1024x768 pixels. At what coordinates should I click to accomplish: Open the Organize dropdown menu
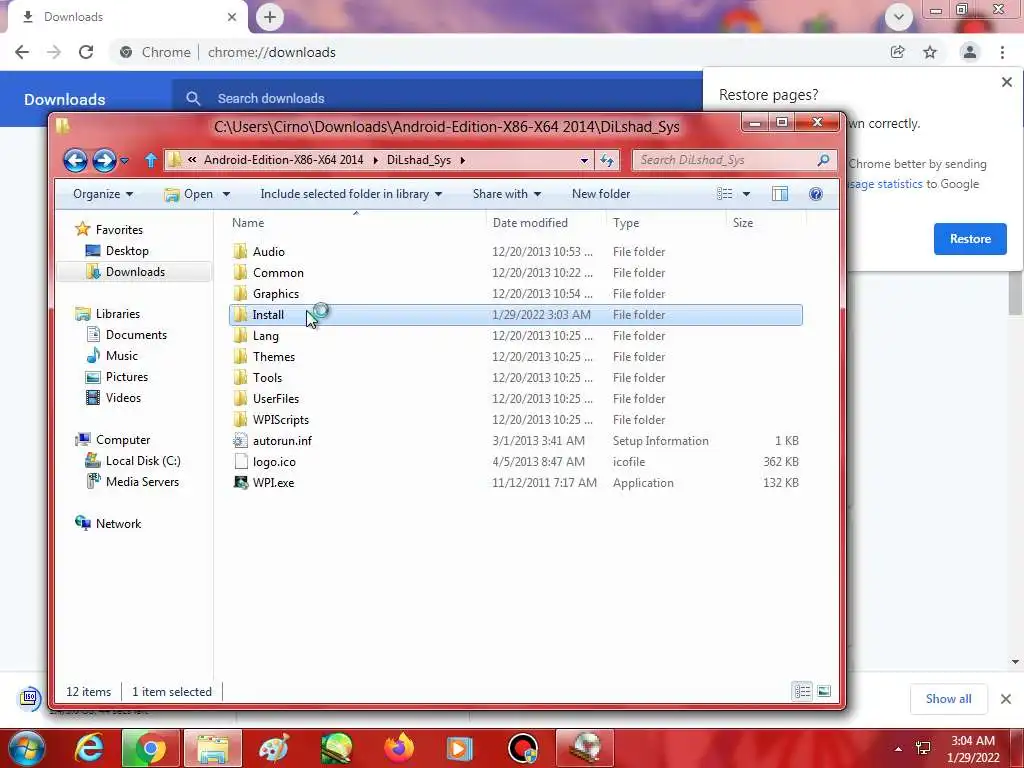(x=103, y=194)
